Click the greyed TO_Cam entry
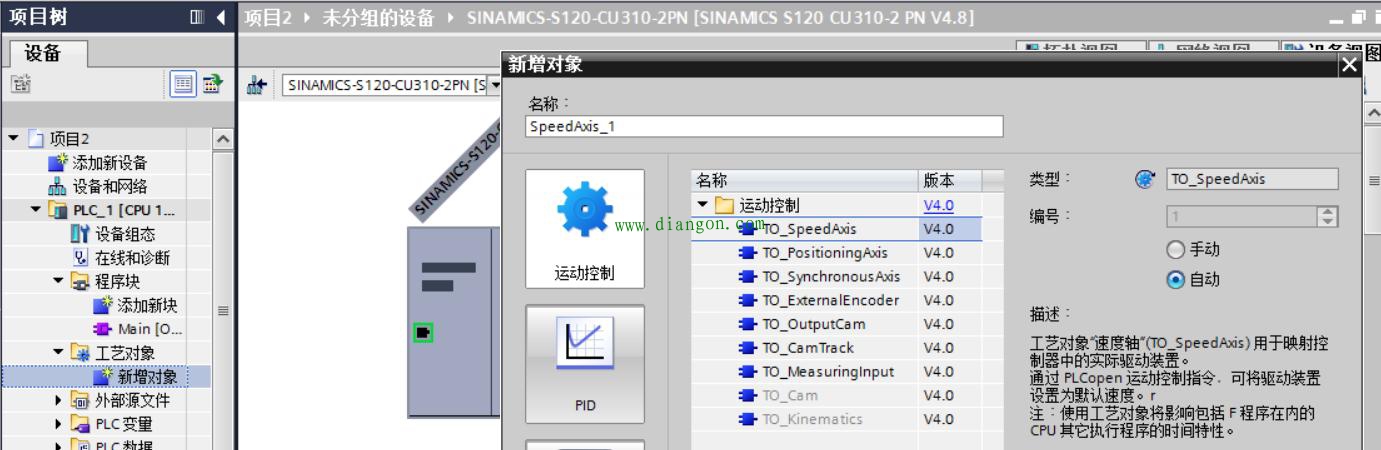 [789, 395]
